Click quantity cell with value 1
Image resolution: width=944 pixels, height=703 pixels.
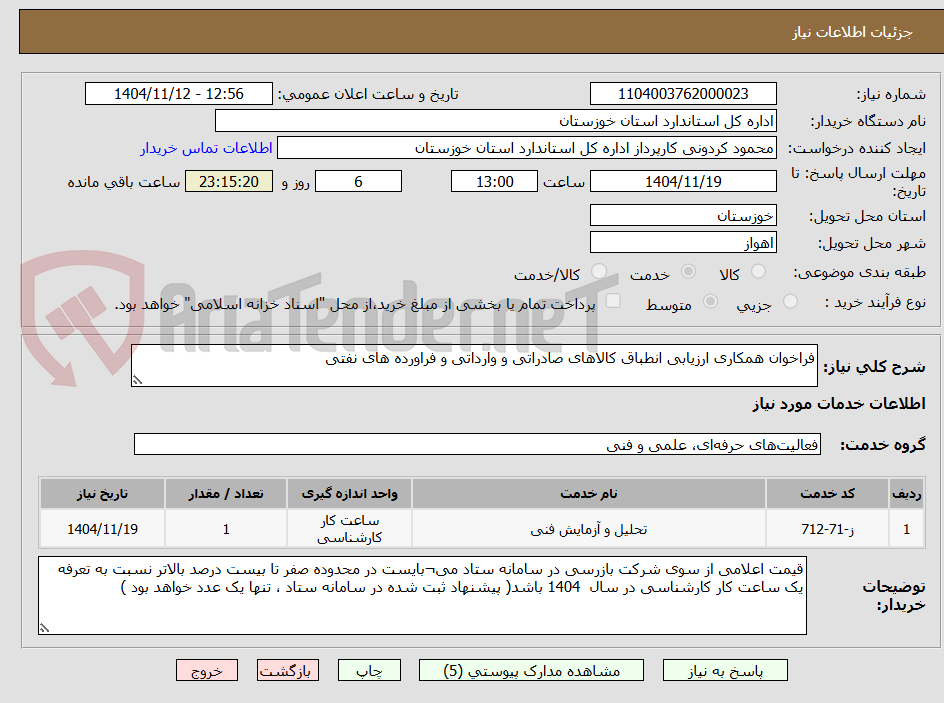click(x=226, y=529)
